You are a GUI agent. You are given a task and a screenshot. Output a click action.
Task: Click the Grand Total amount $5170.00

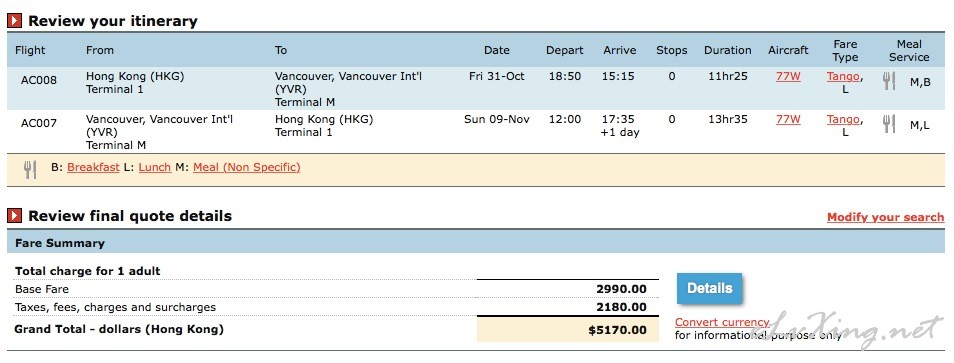click(617, 330)
